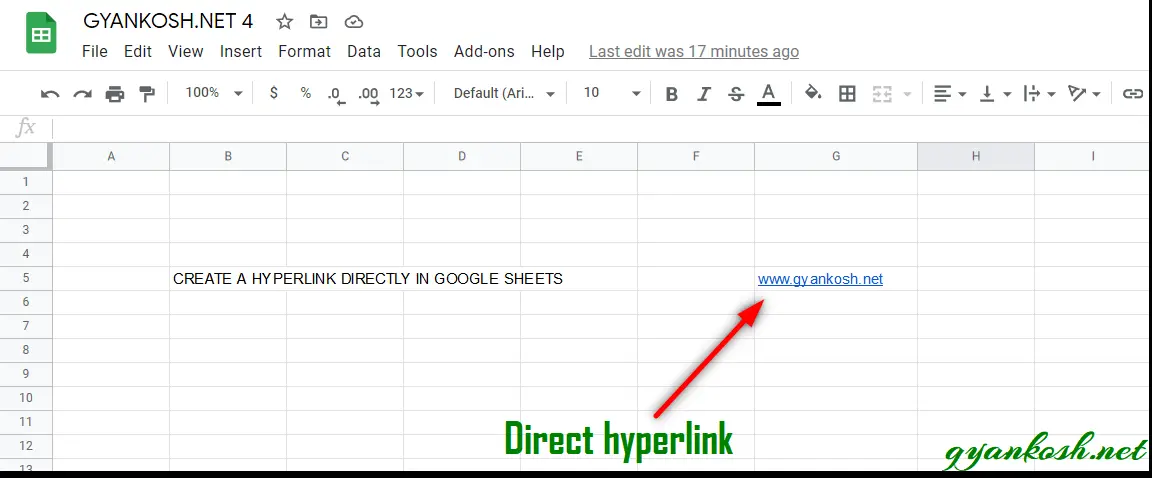Open the text color picker

[x=768, y=94]
